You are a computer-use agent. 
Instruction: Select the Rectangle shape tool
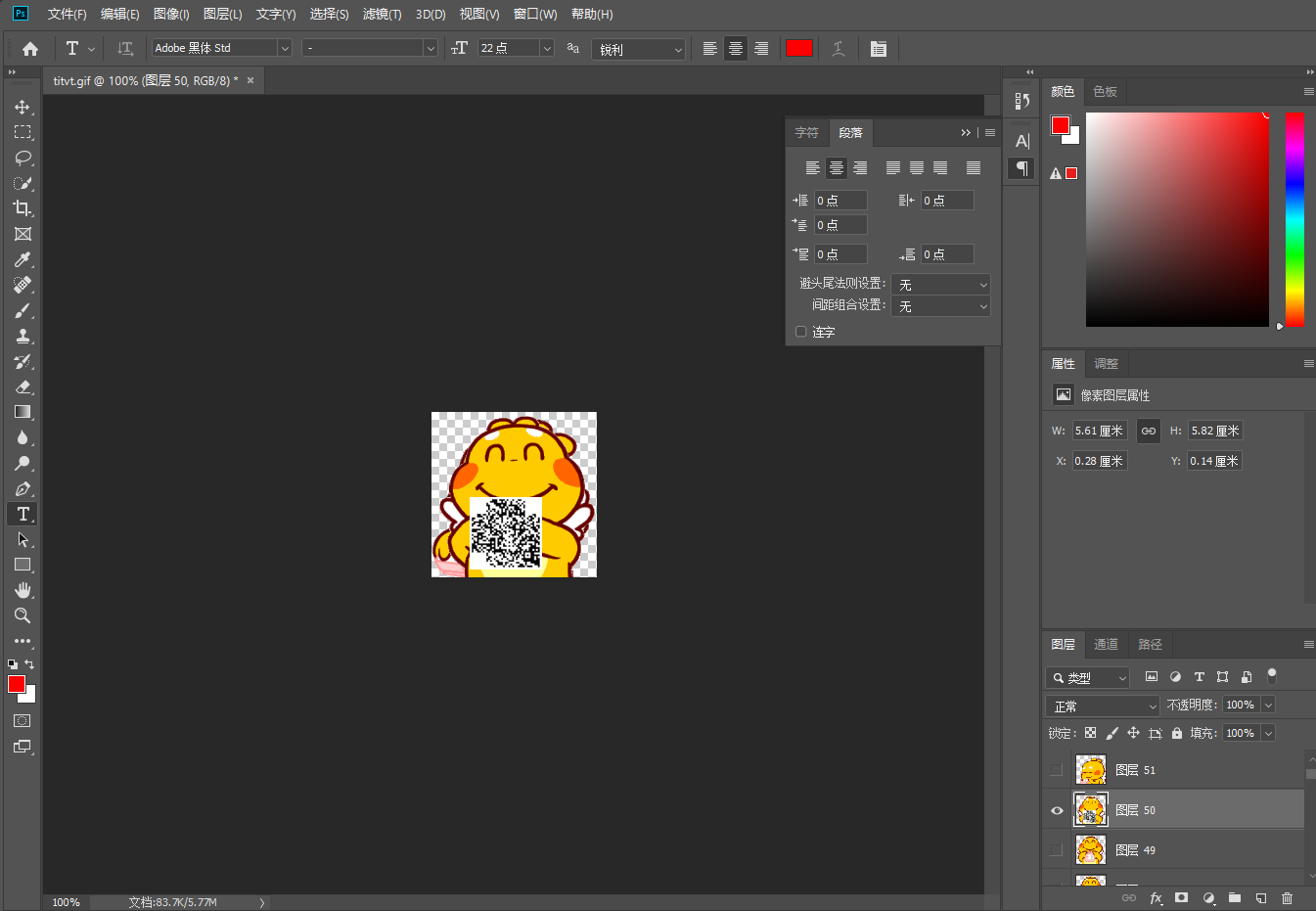point(23,565)
